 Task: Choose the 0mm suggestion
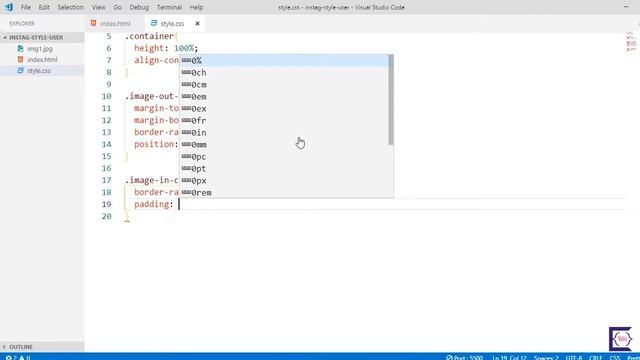[284, 144]
